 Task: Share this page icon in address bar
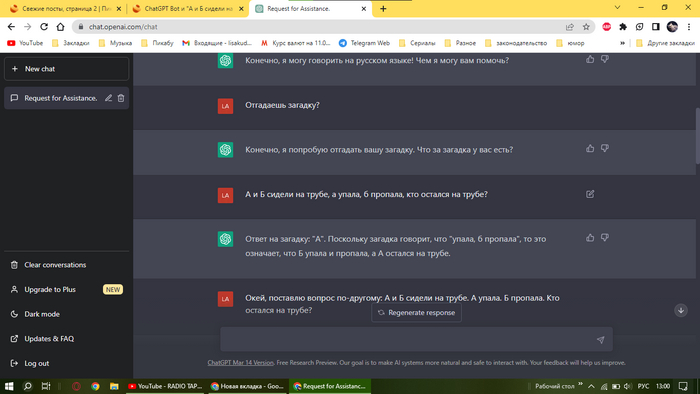(x=570, y=27)
